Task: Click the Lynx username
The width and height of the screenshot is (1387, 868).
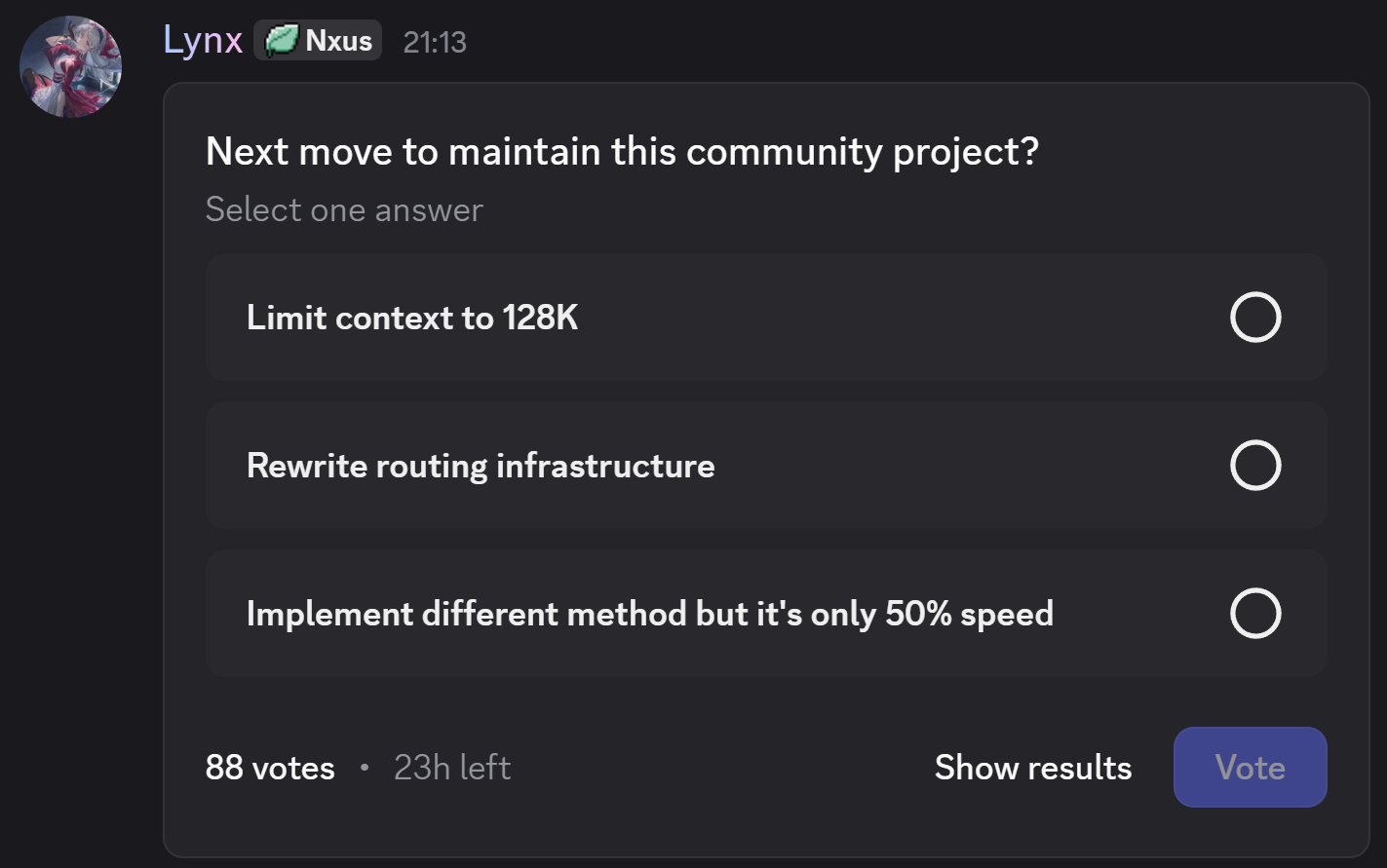Action: pyautogui.click(x=203, y=41)
